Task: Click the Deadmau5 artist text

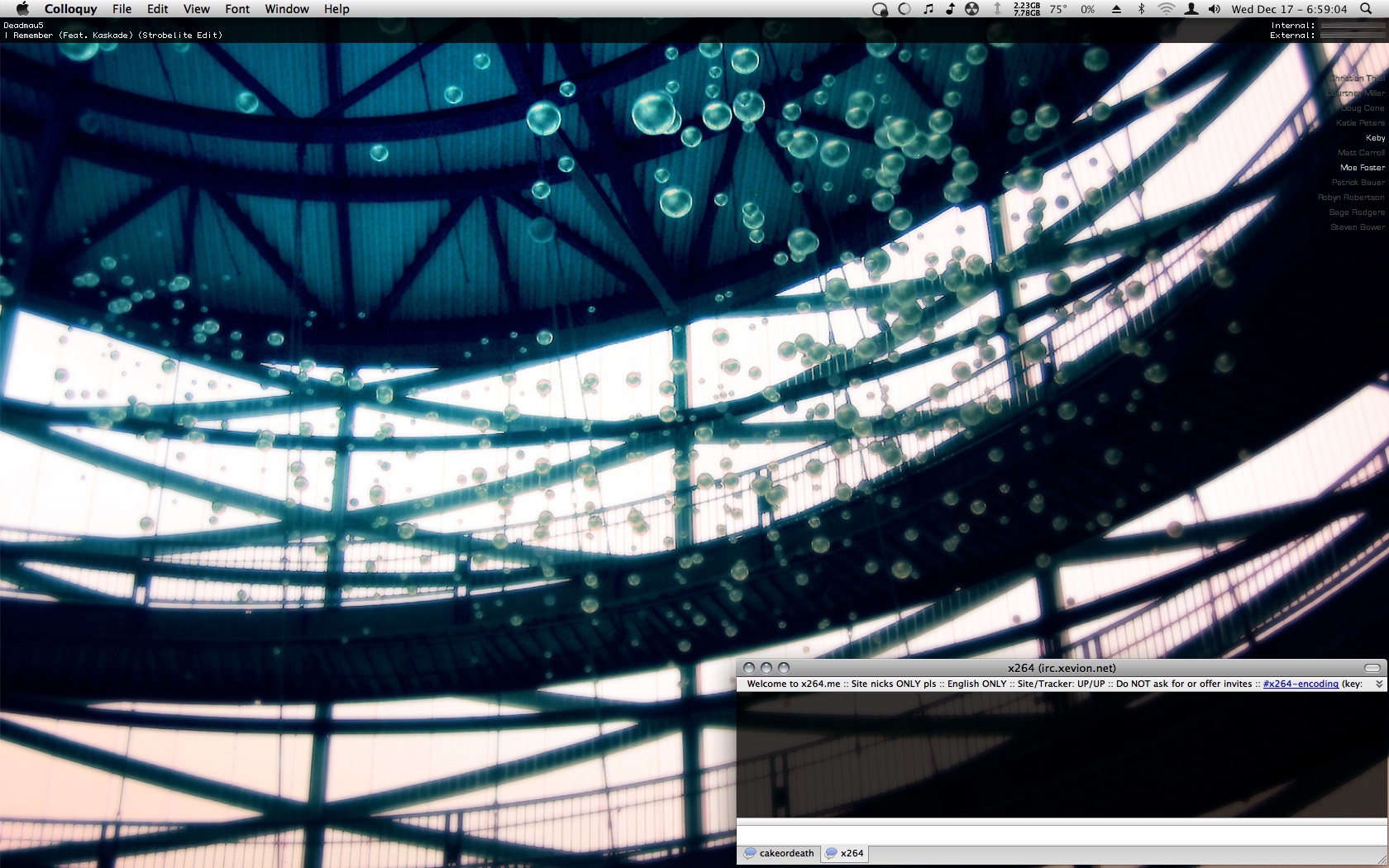Action: [23, 26]
